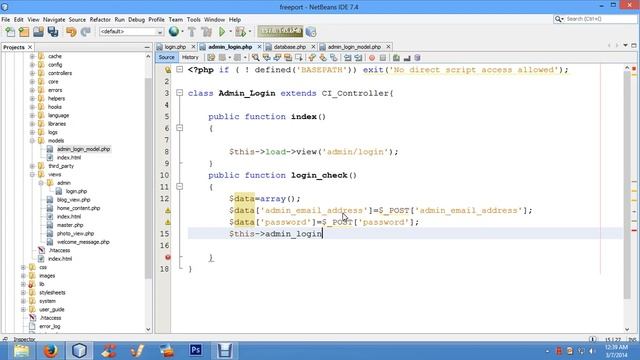
Task: Open Firefox from the taskbar
Action: tap(51, 351)
